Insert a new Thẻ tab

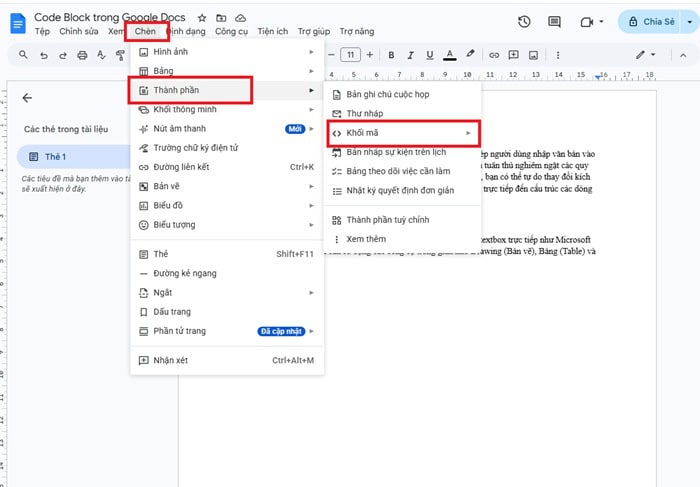point(227,254)
